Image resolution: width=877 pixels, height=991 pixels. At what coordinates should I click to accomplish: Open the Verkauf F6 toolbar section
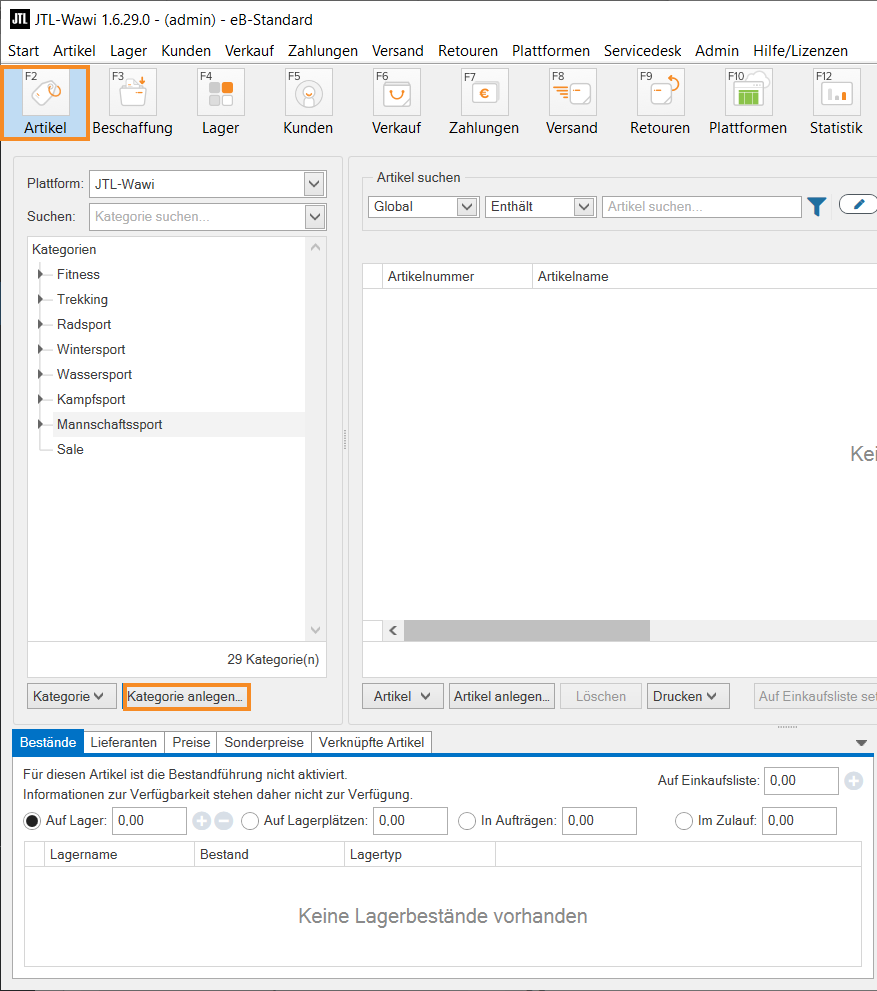396,102
